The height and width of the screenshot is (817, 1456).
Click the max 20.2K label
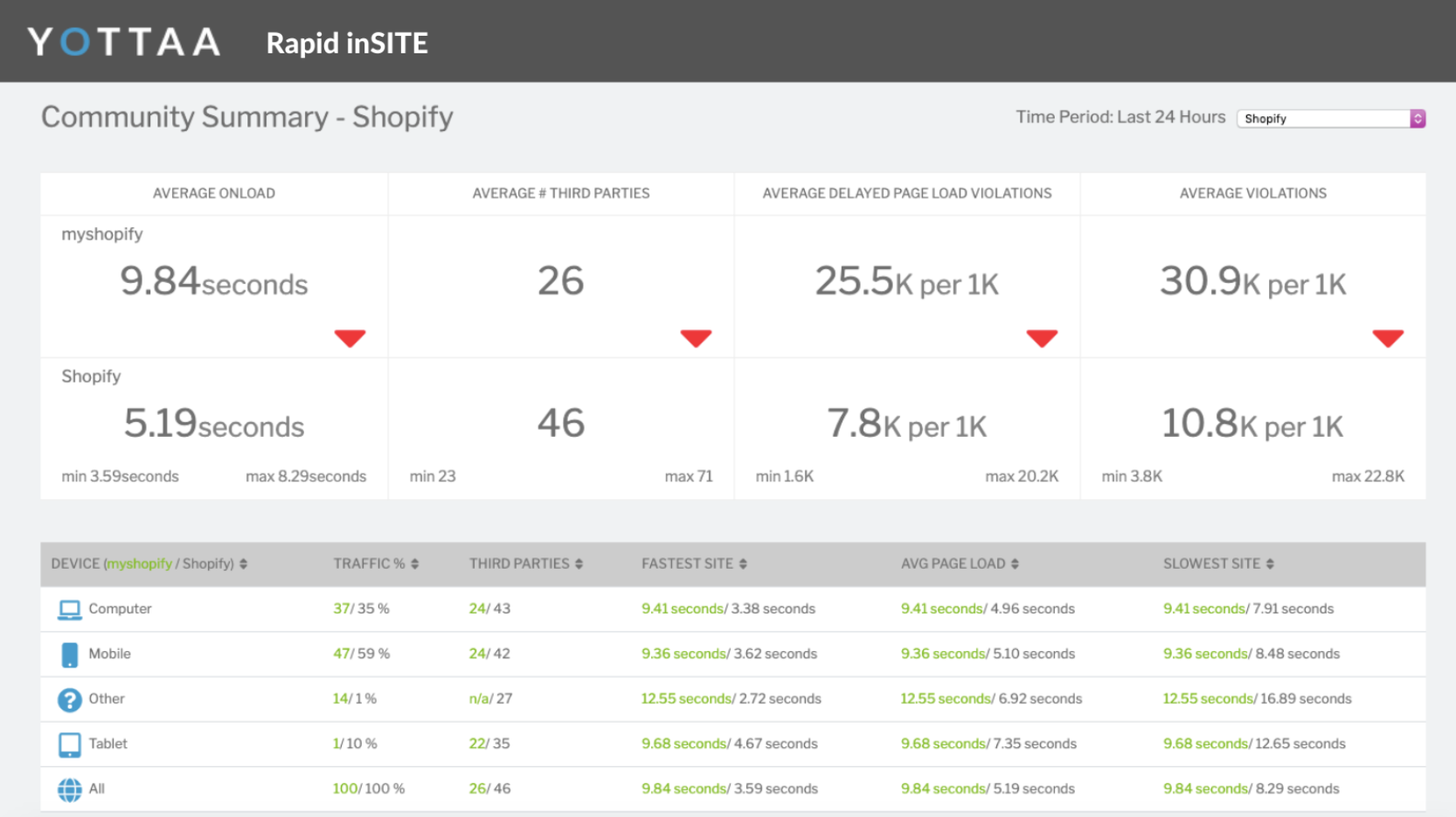(1022, 476)
